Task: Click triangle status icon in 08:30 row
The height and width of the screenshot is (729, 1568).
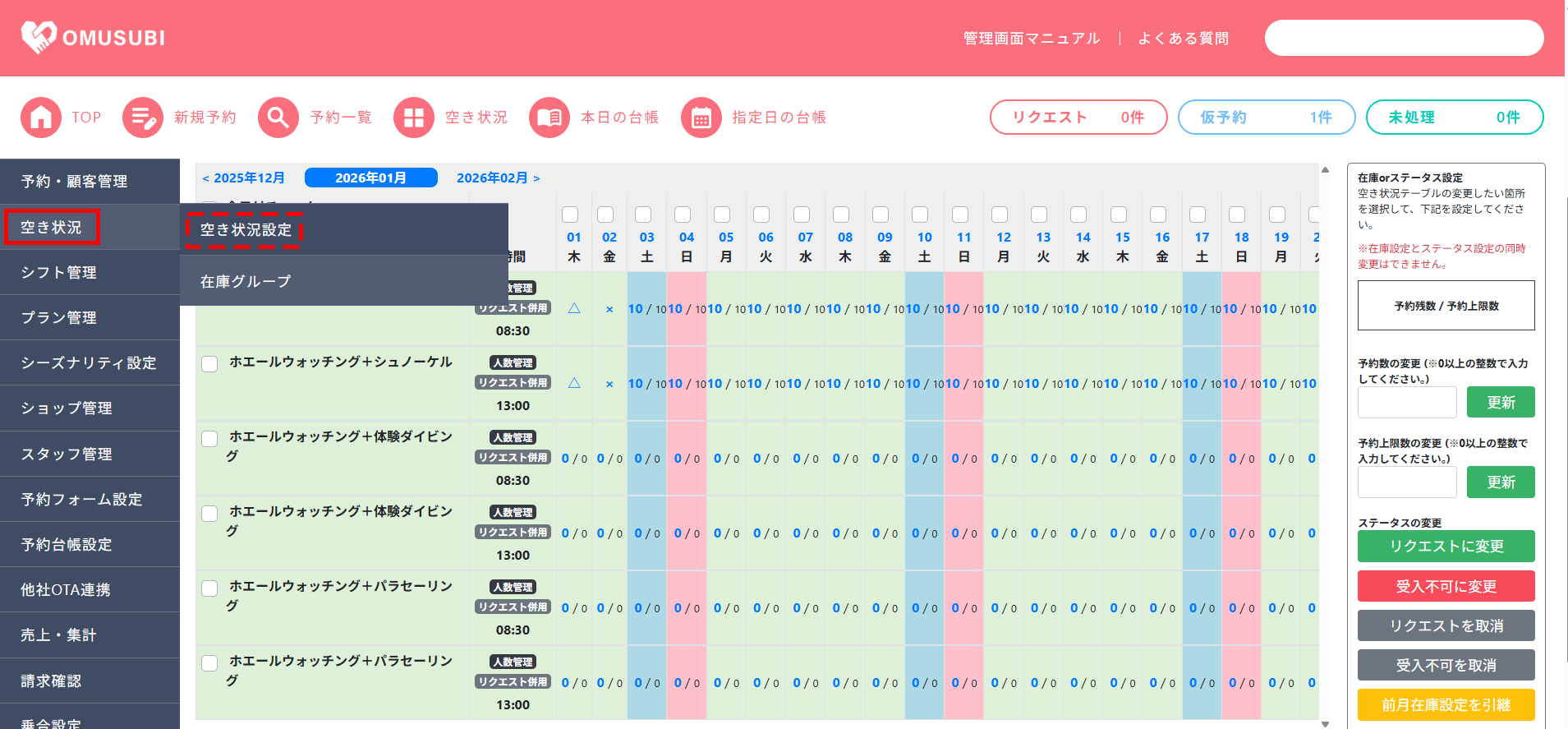Action: point(574,309)
